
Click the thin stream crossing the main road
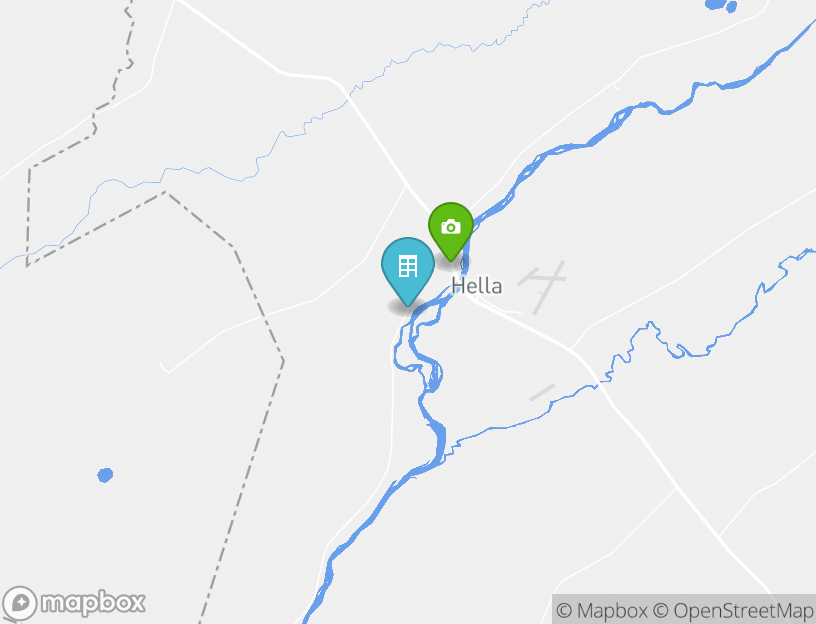[x=352, y=95]
